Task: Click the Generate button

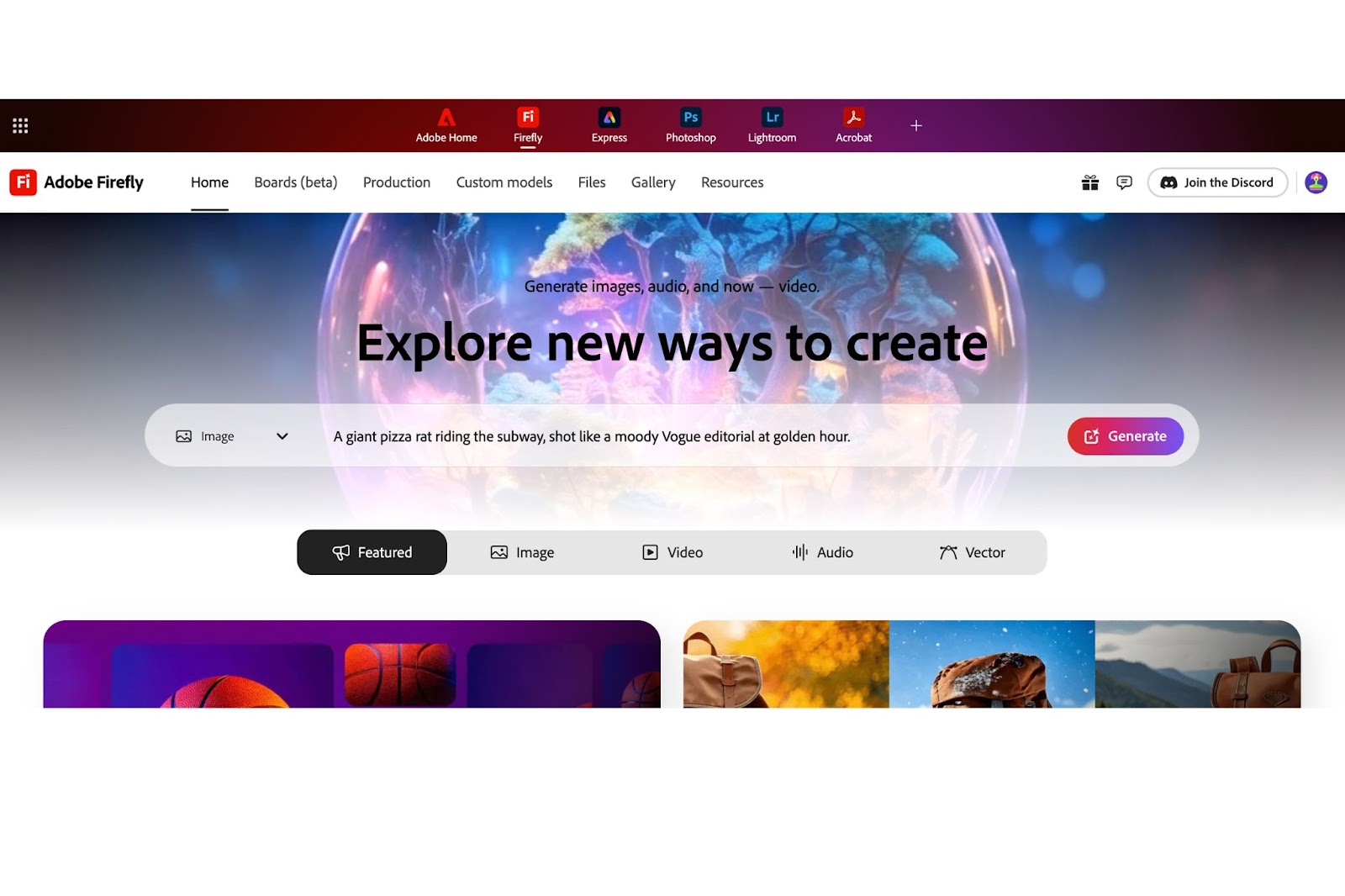Action: click(x=1126, y=436)
